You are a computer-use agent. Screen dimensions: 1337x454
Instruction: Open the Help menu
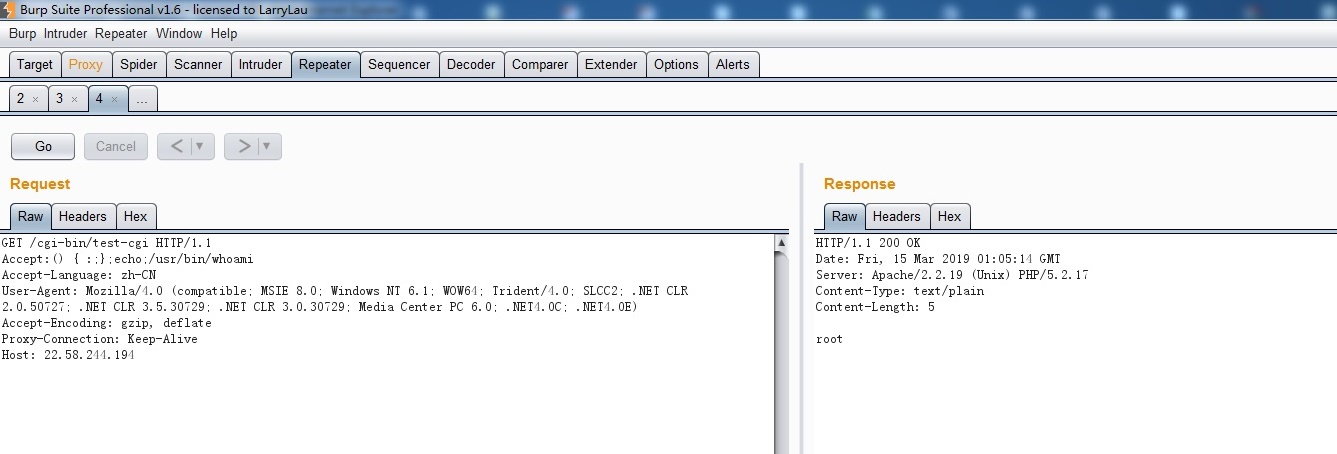tap(224, 33)
